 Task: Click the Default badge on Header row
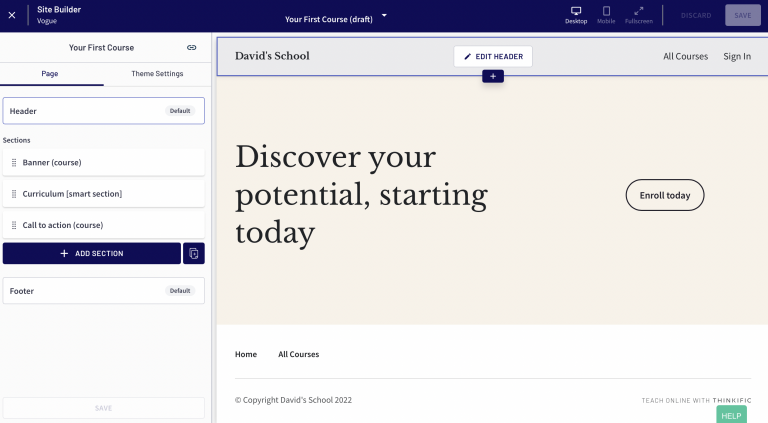click(x=180, y=111)
